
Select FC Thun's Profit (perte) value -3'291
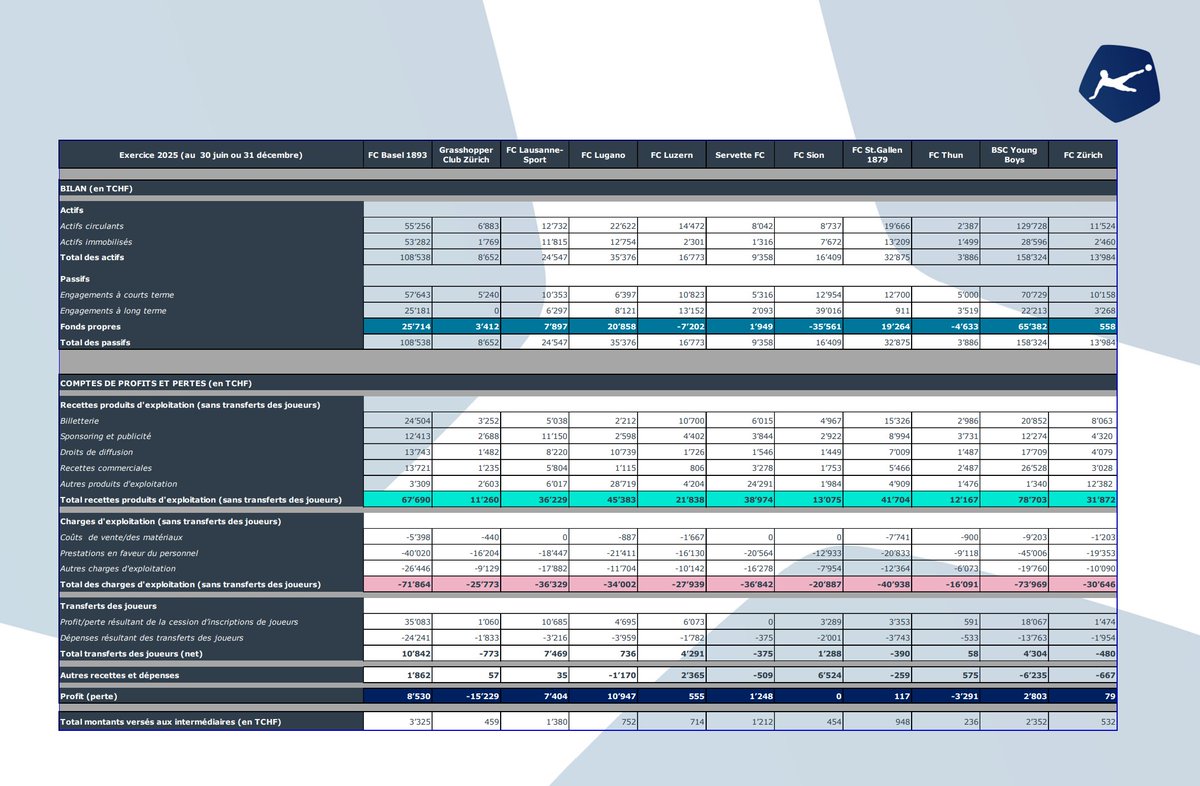[945, 696]
